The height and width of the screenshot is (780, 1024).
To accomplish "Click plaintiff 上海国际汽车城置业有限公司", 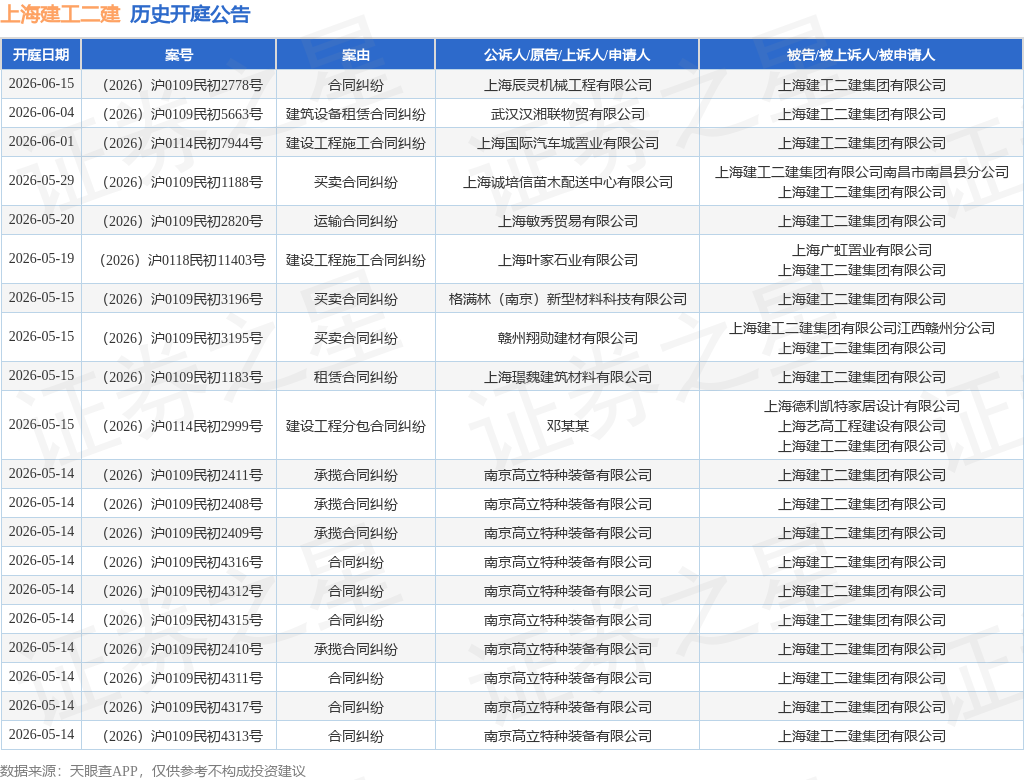I will (x=568, y=143).
